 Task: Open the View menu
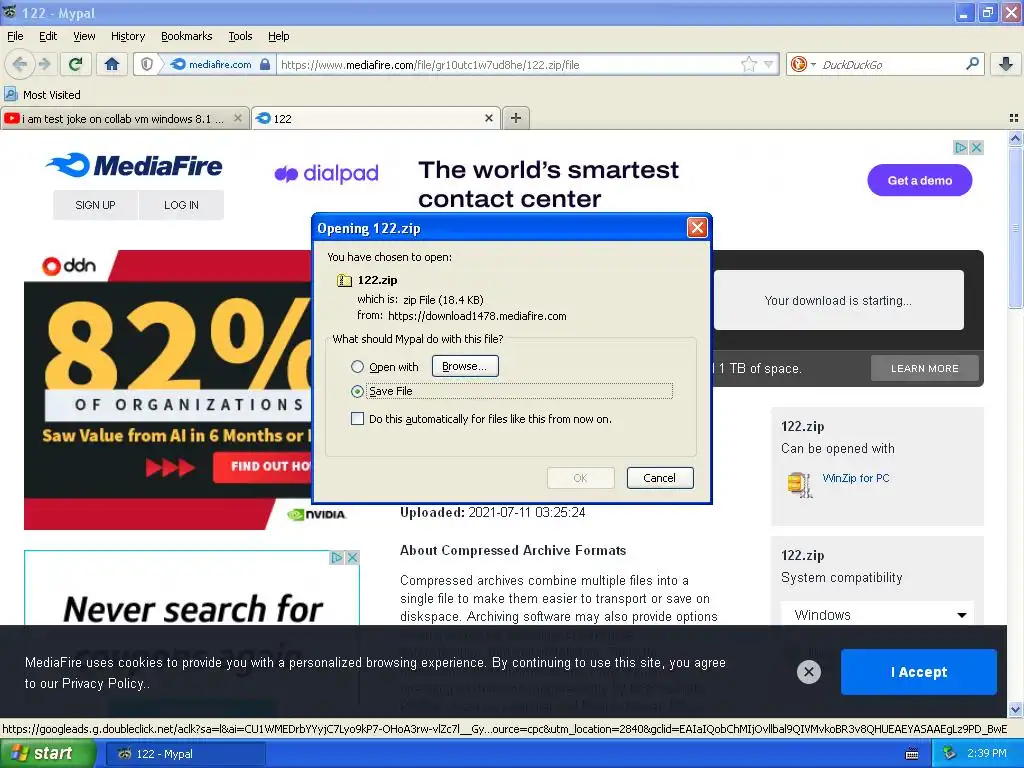84,36
